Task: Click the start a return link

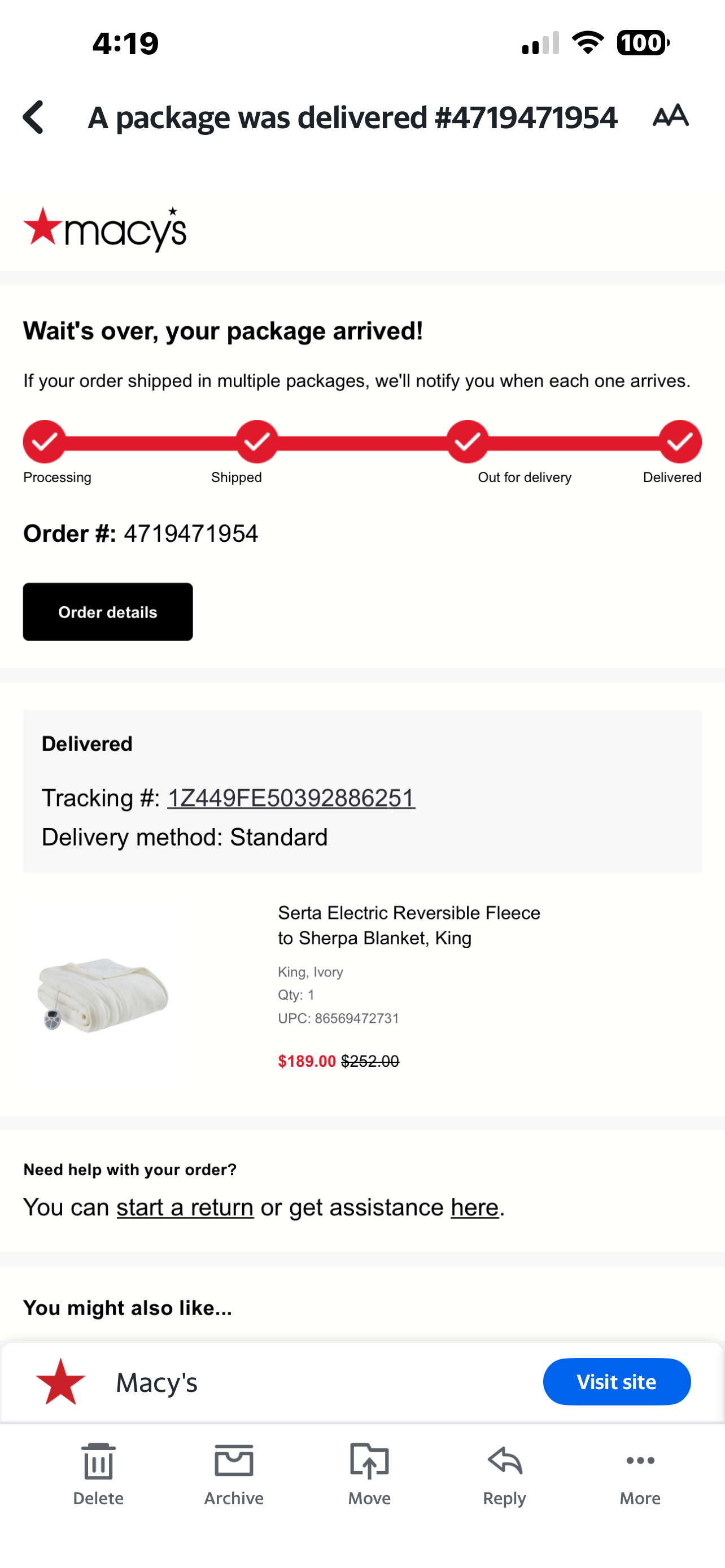Action: pos(185,1207)
